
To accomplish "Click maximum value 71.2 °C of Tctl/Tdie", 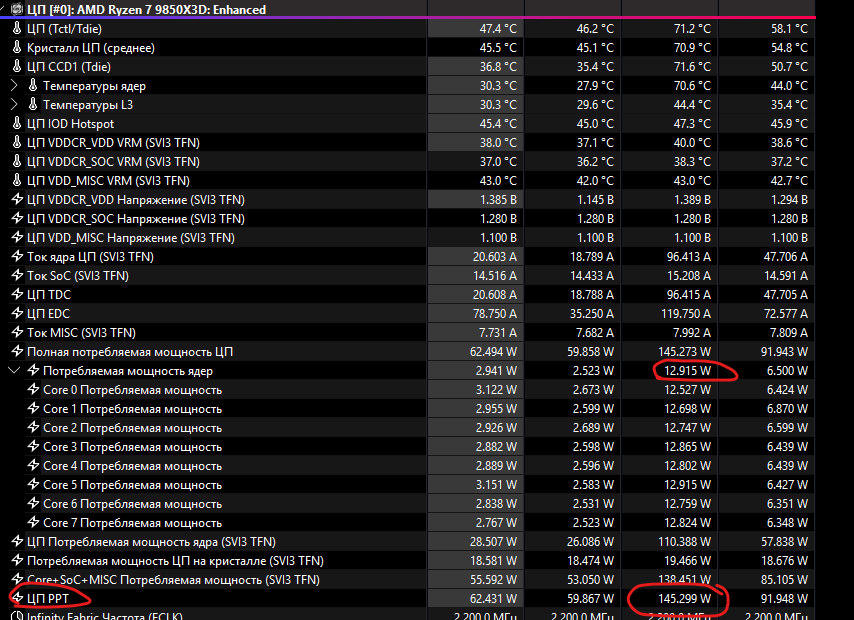I will tap(692, 29).
